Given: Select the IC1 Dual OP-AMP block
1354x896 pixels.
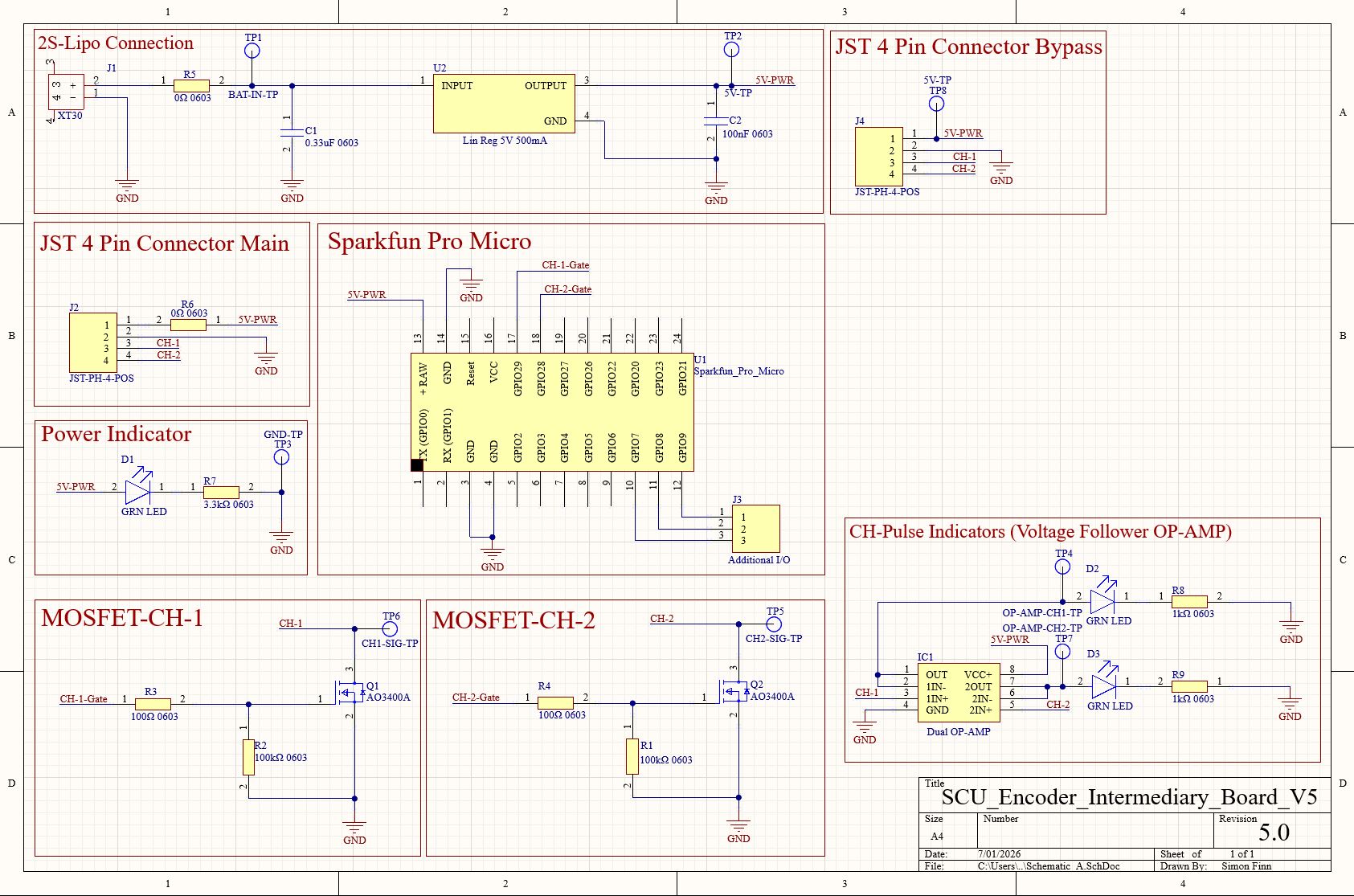Looking at the screenshot, I should coord(959,693).
